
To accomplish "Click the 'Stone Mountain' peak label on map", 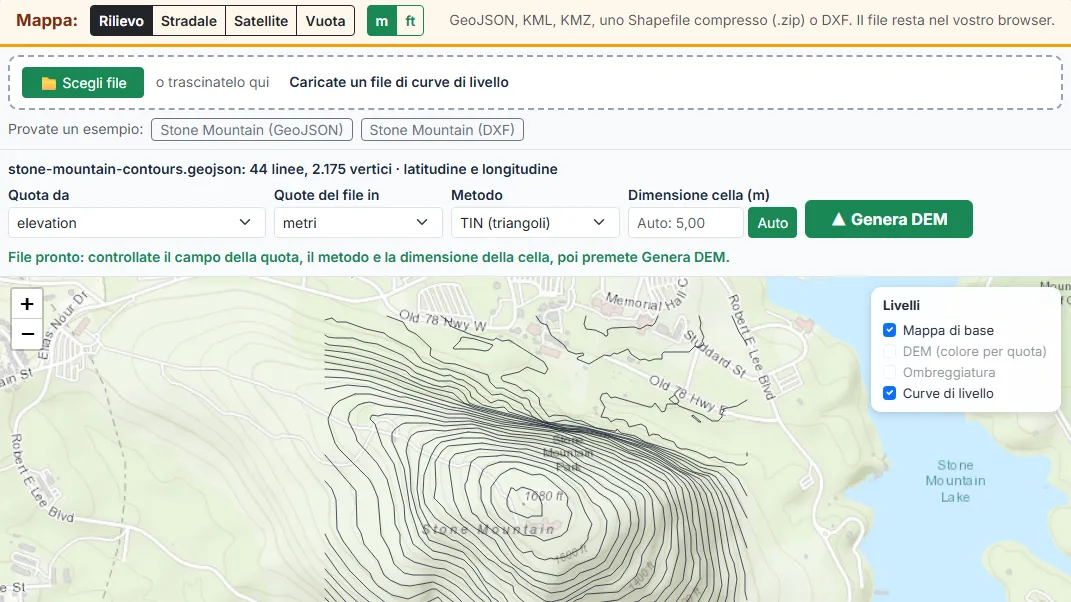I will click(488, 530).
